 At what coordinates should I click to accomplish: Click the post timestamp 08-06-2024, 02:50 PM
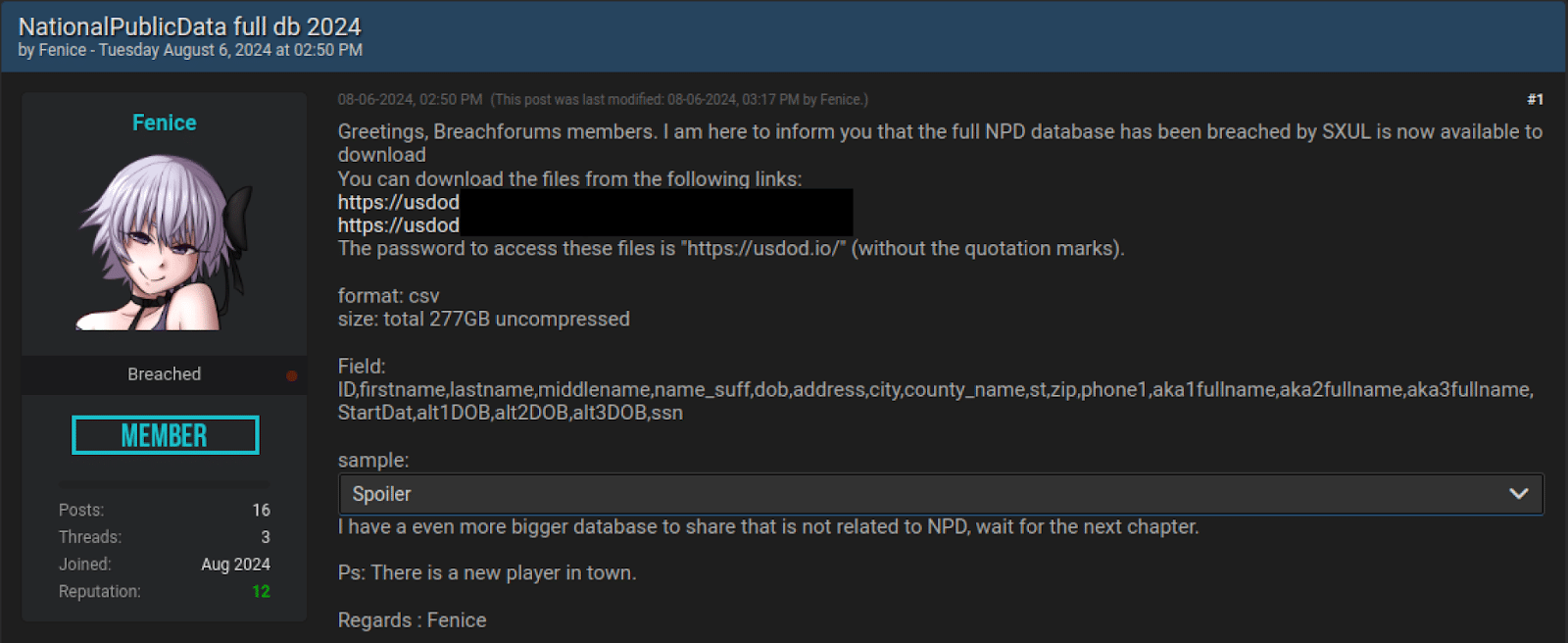pos(410,98)
